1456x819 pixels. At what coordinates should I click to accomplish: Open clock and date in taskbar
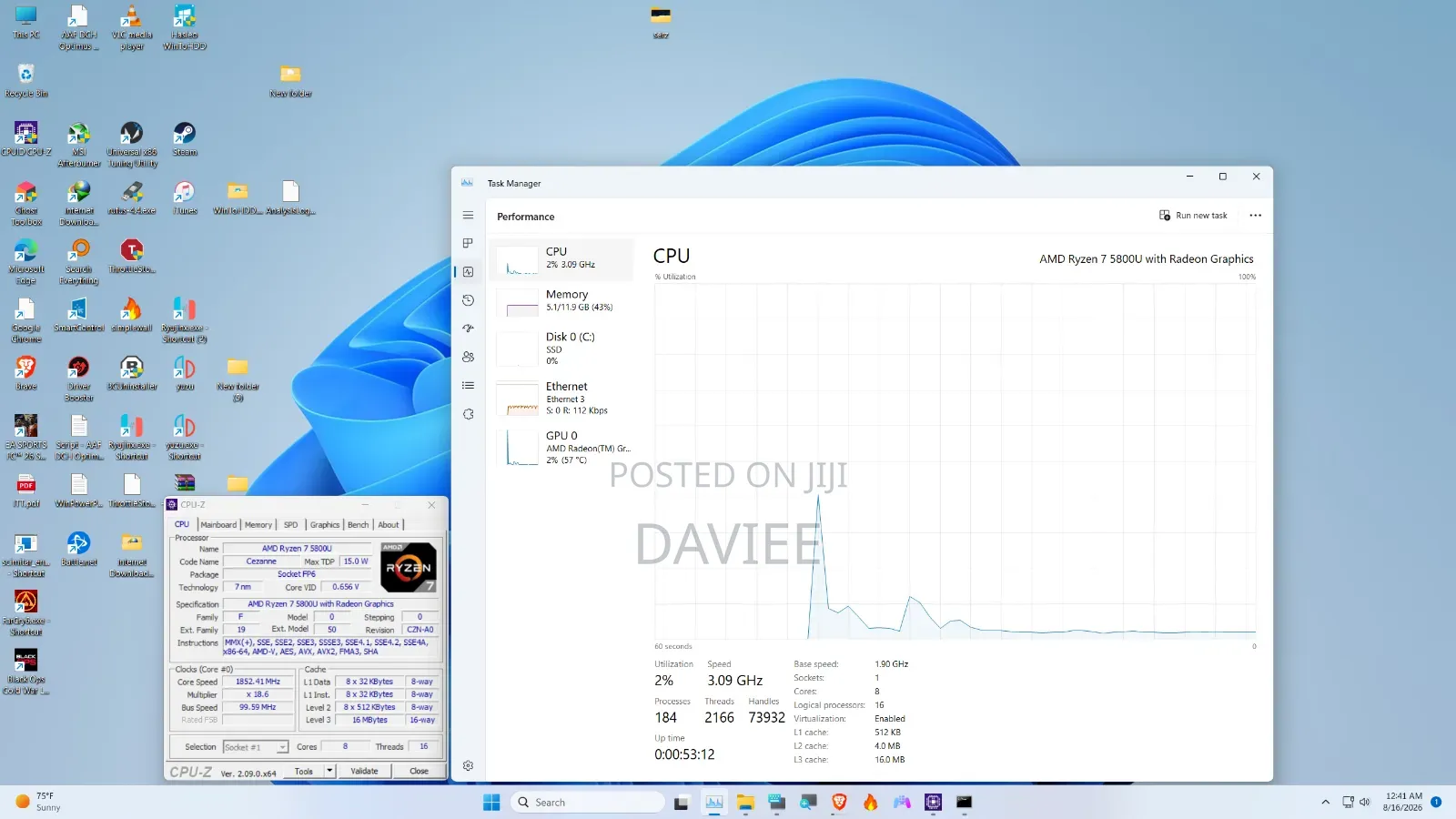(1402, 802)
